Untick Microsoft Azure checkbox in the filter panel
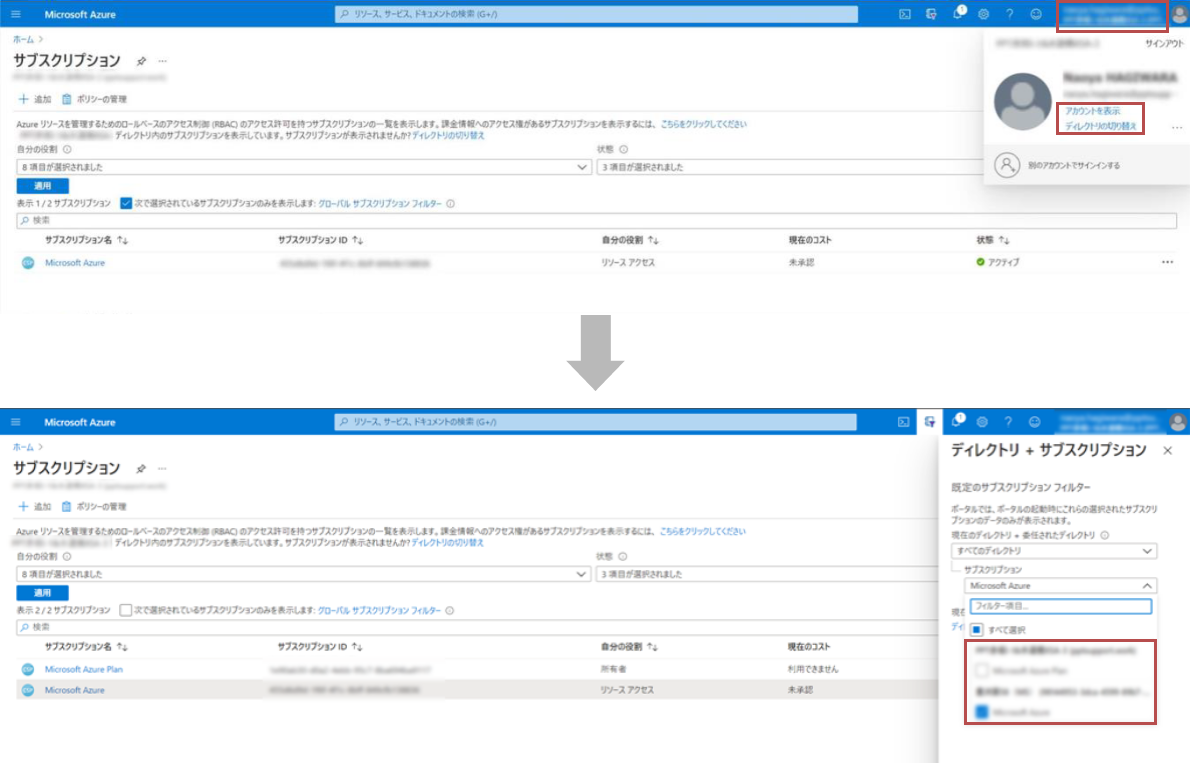The image size is (1191, 763). coord(981,712)
